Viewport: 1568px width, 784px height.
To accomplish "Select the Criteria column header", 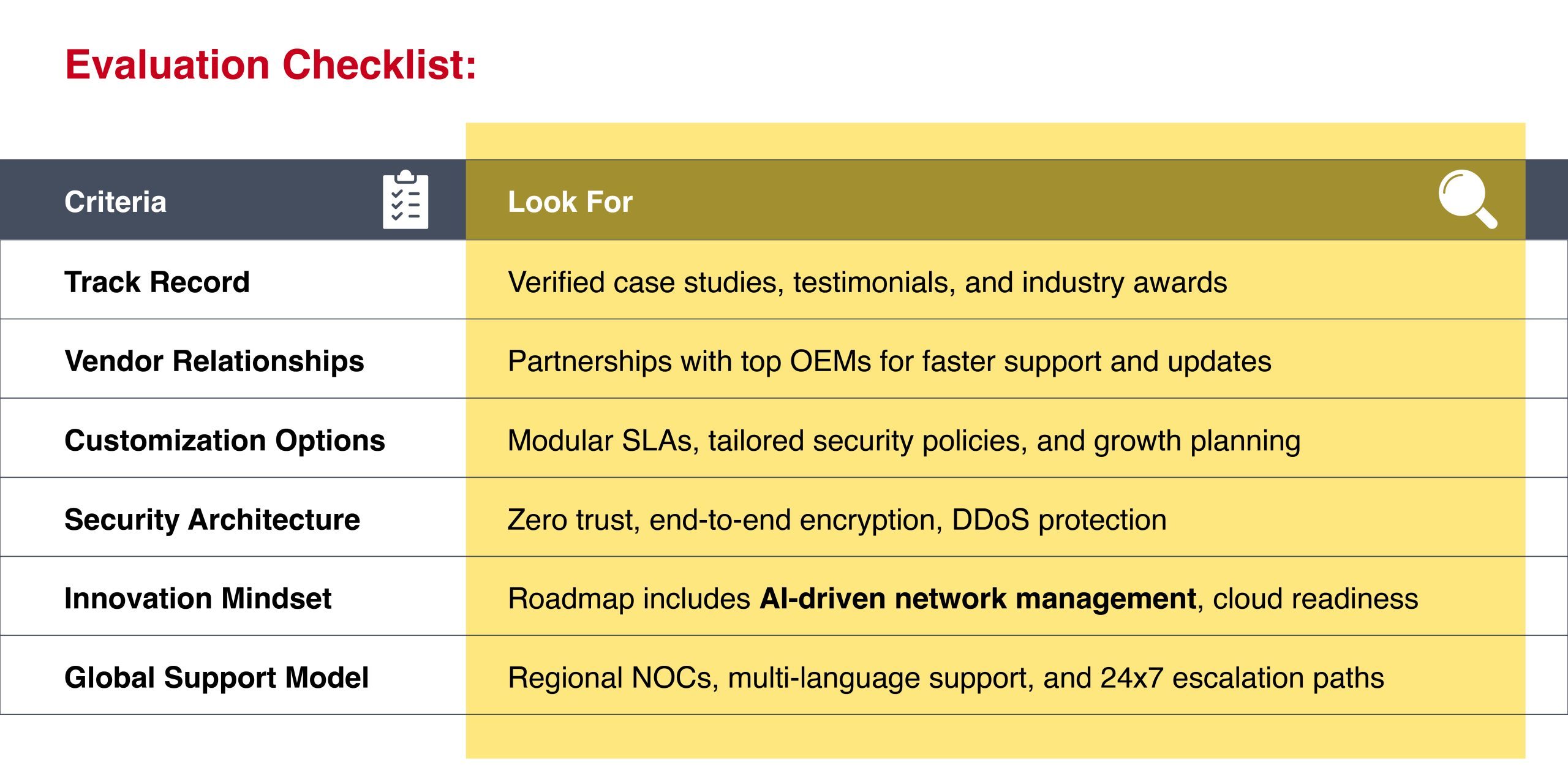I will tap(115, 202).
